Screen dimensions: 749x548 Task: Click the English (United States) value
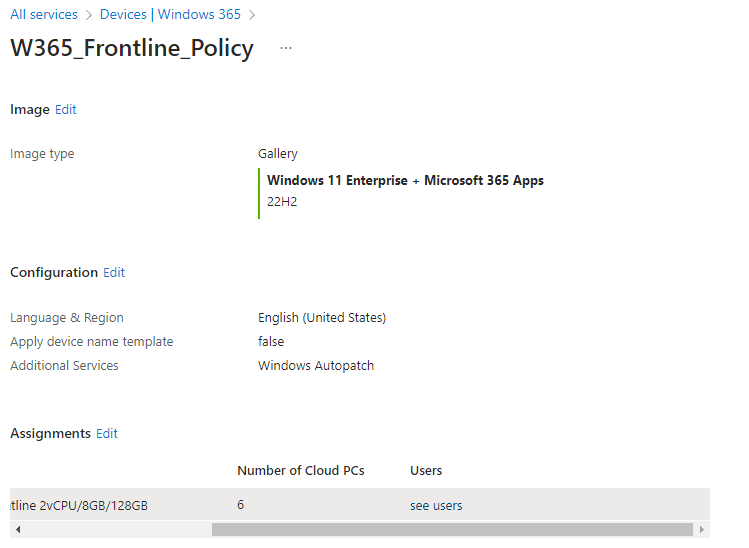pos(322,318)
